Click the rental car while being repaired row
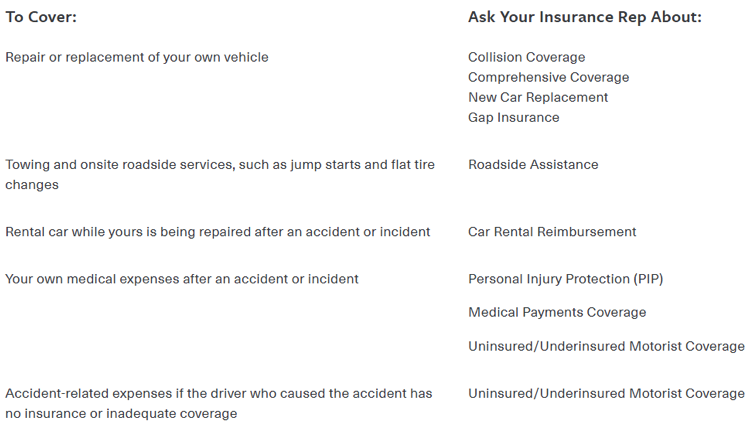Image resolution: width=756 pixels, height=427 pixels. pyautogui.click(x=218, y=231)
